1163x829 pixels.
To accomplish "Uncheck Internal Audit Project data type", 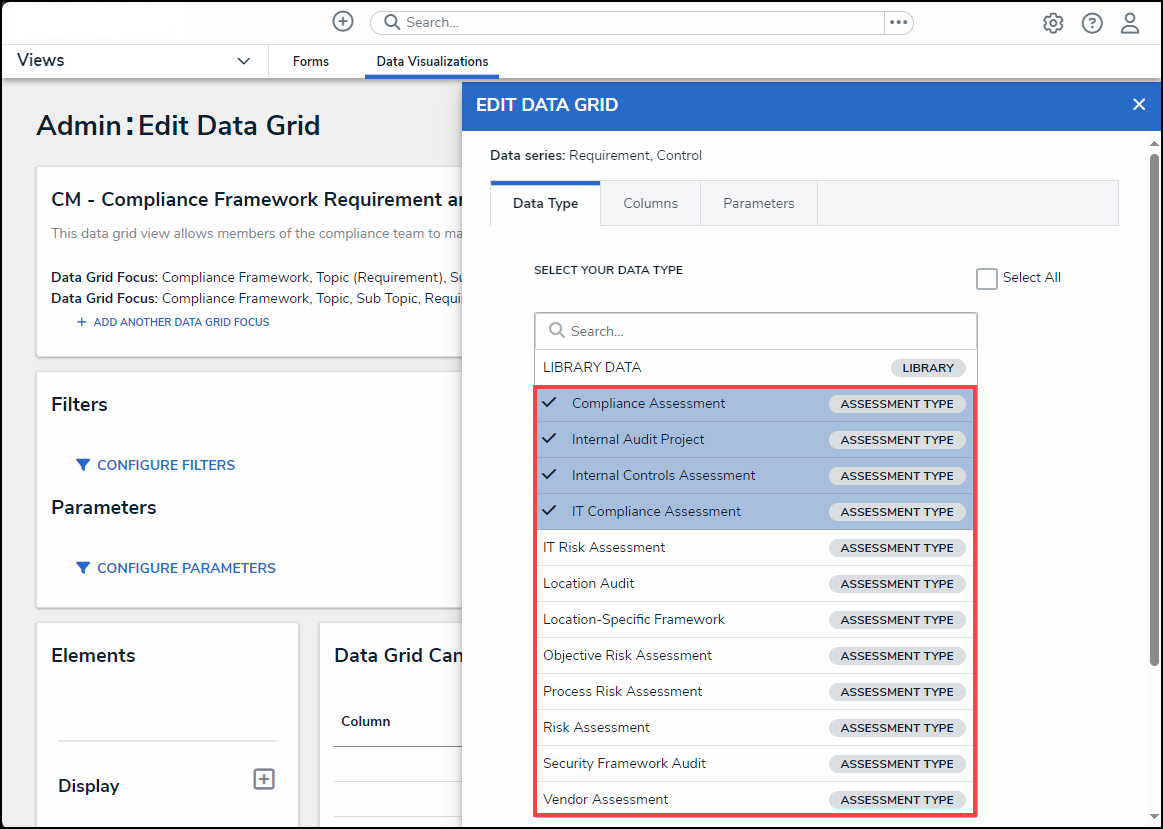I will pos(638,440).
